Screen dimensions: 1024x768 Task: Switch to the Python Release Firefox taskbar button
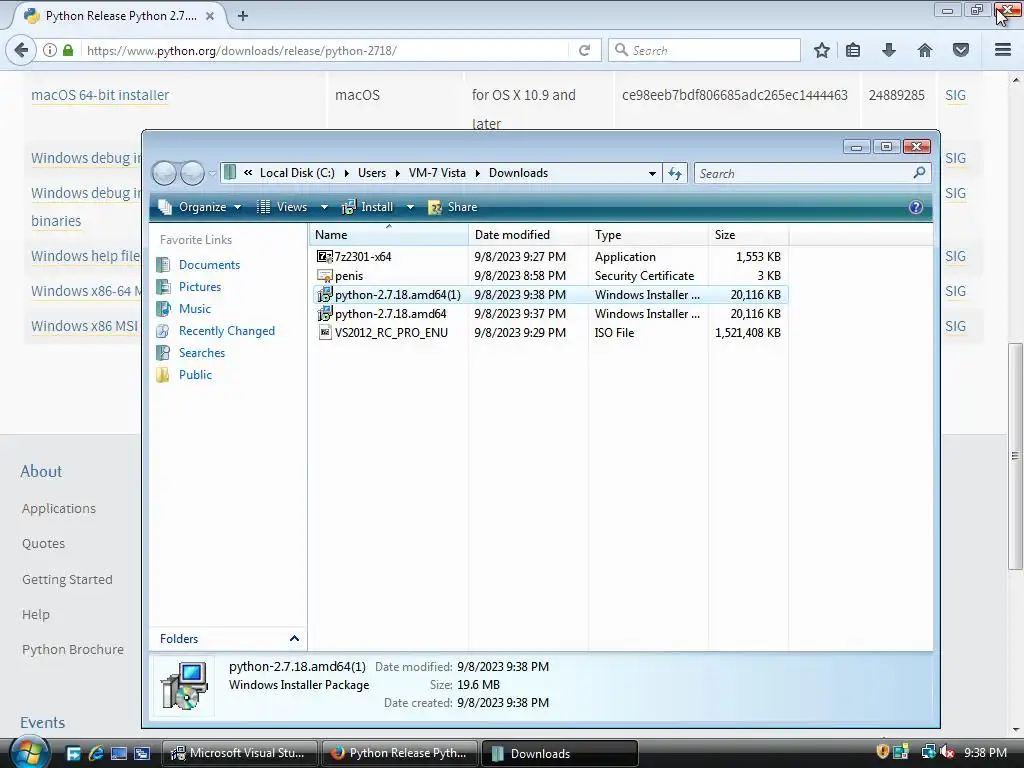pyautogui.click(x=399, y=753)
